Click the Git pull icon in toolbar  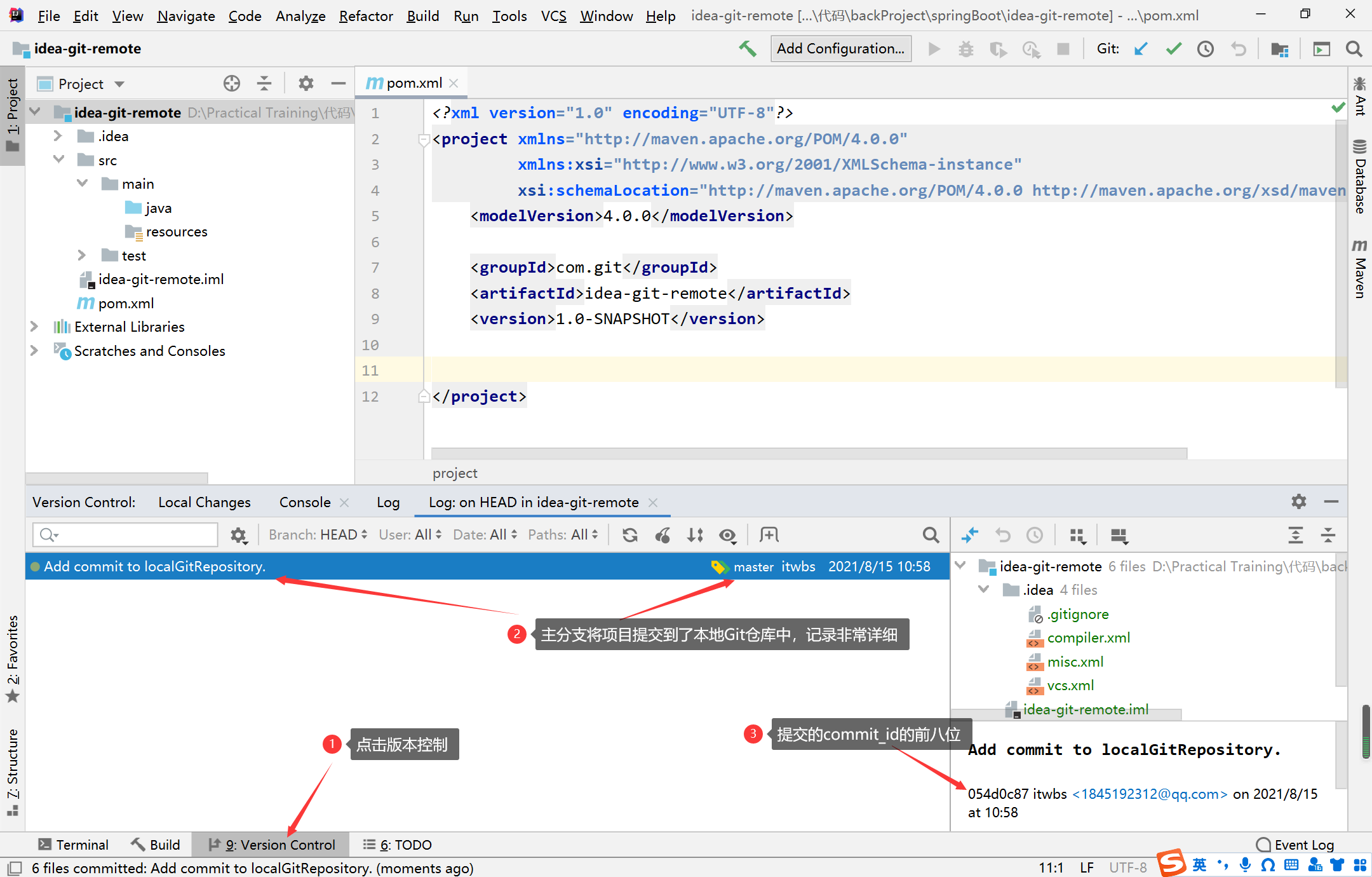[1144, 50]
